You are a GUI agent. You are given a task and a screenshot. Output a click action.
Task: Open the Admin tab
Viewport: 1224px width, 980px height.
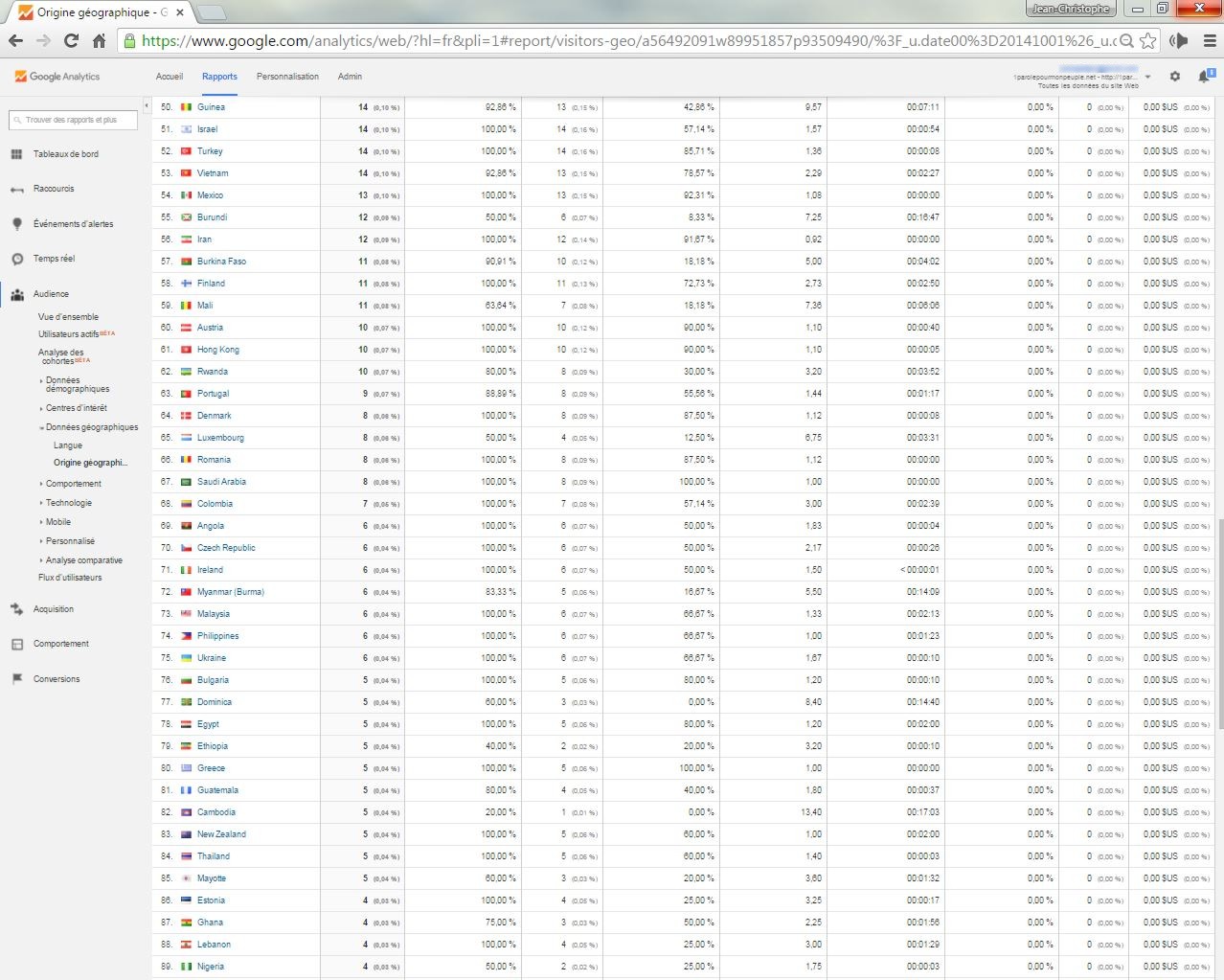pyautogui.click(x=350, y=77)
